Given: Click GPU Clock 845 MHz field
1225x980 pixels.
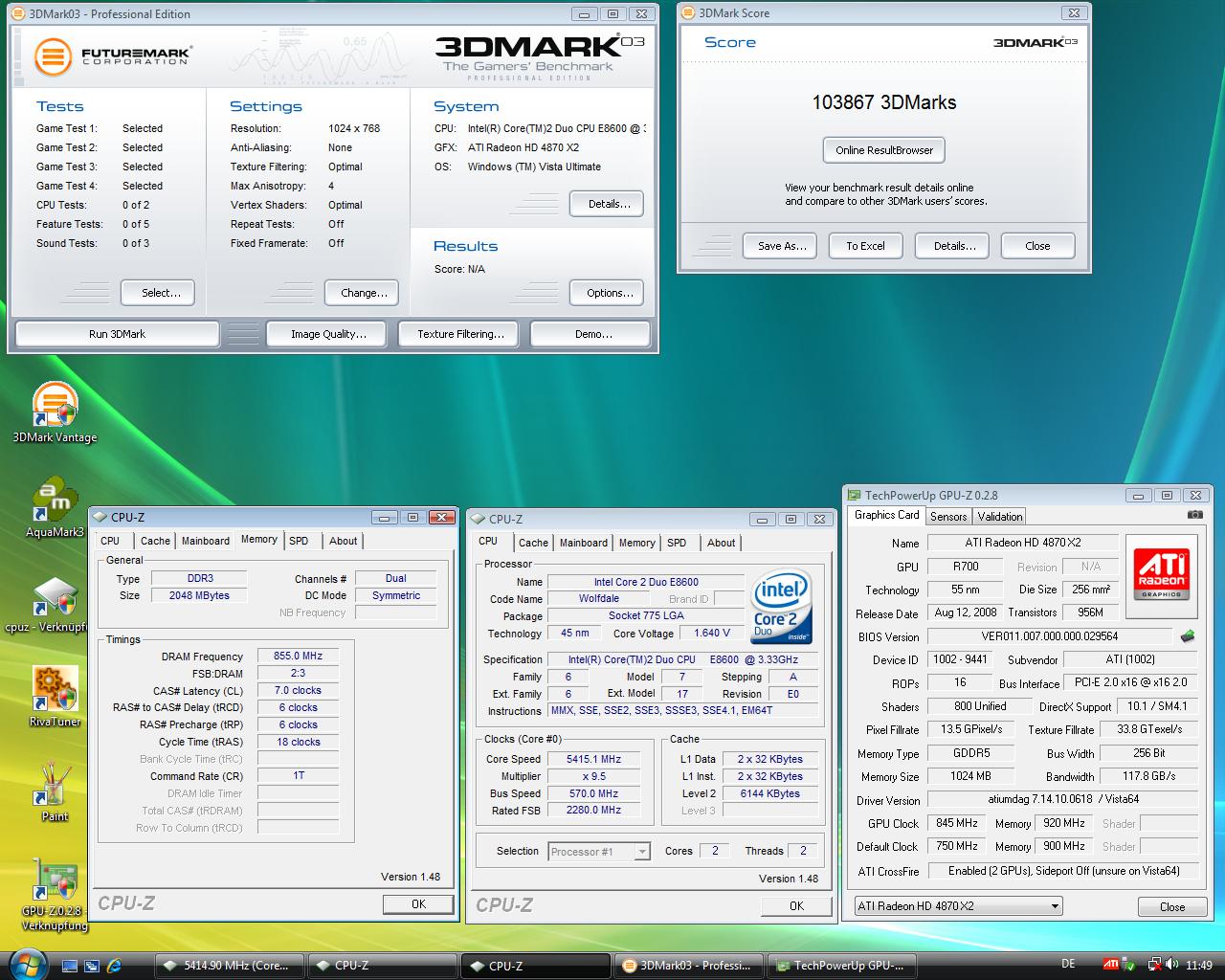Looking at the screenshot, I should tap(957, 823).
